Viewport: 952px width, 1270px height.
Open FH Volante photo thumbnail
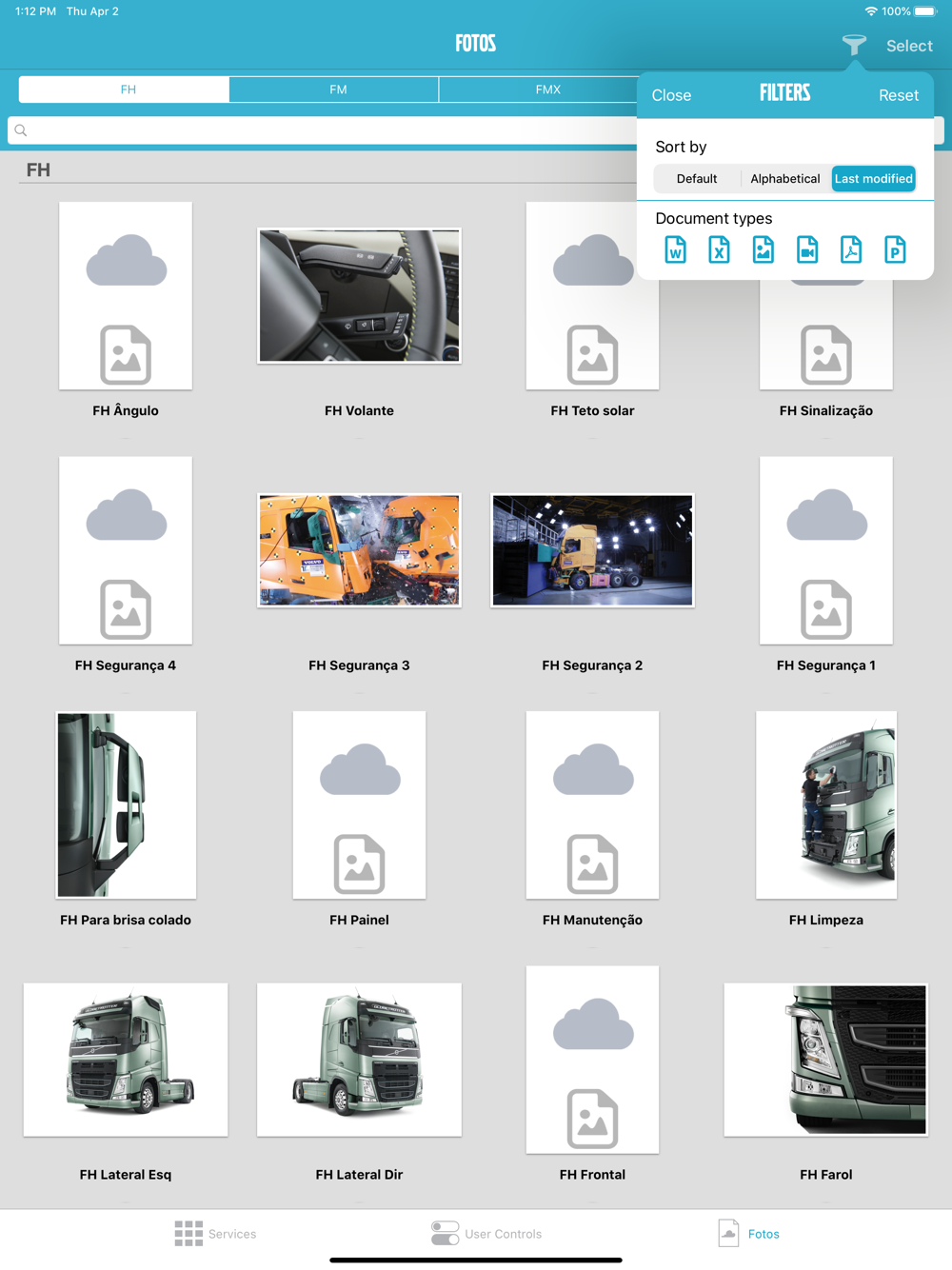(359, 296)
